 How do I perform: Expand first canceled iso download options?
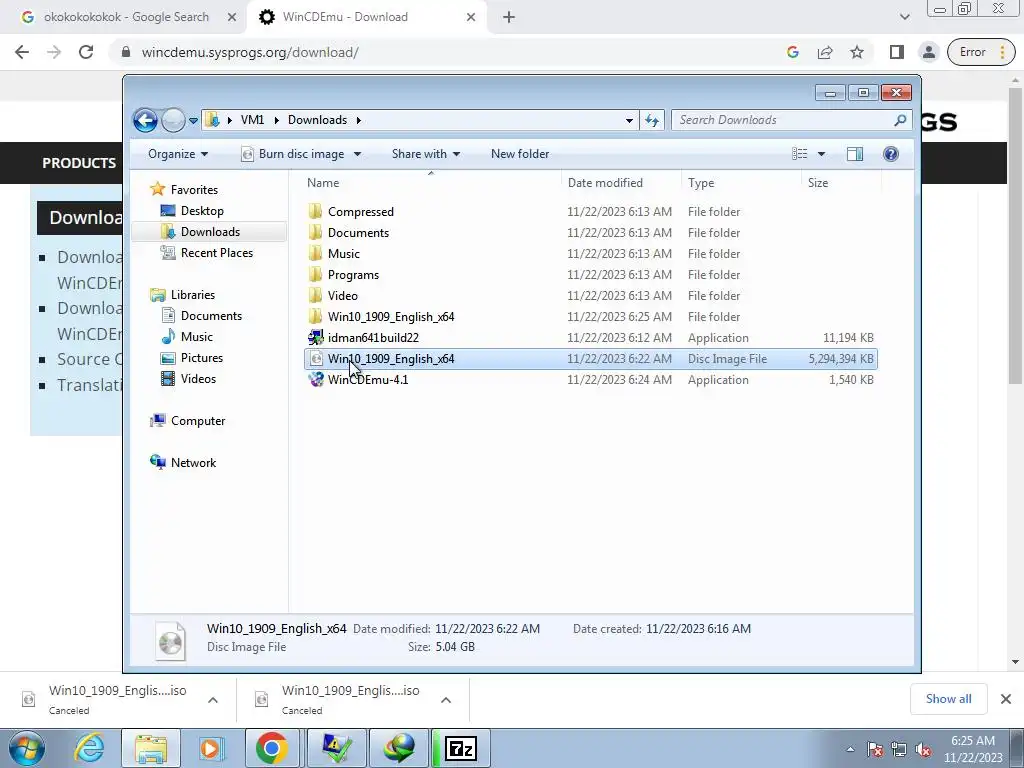click(213, 700)
